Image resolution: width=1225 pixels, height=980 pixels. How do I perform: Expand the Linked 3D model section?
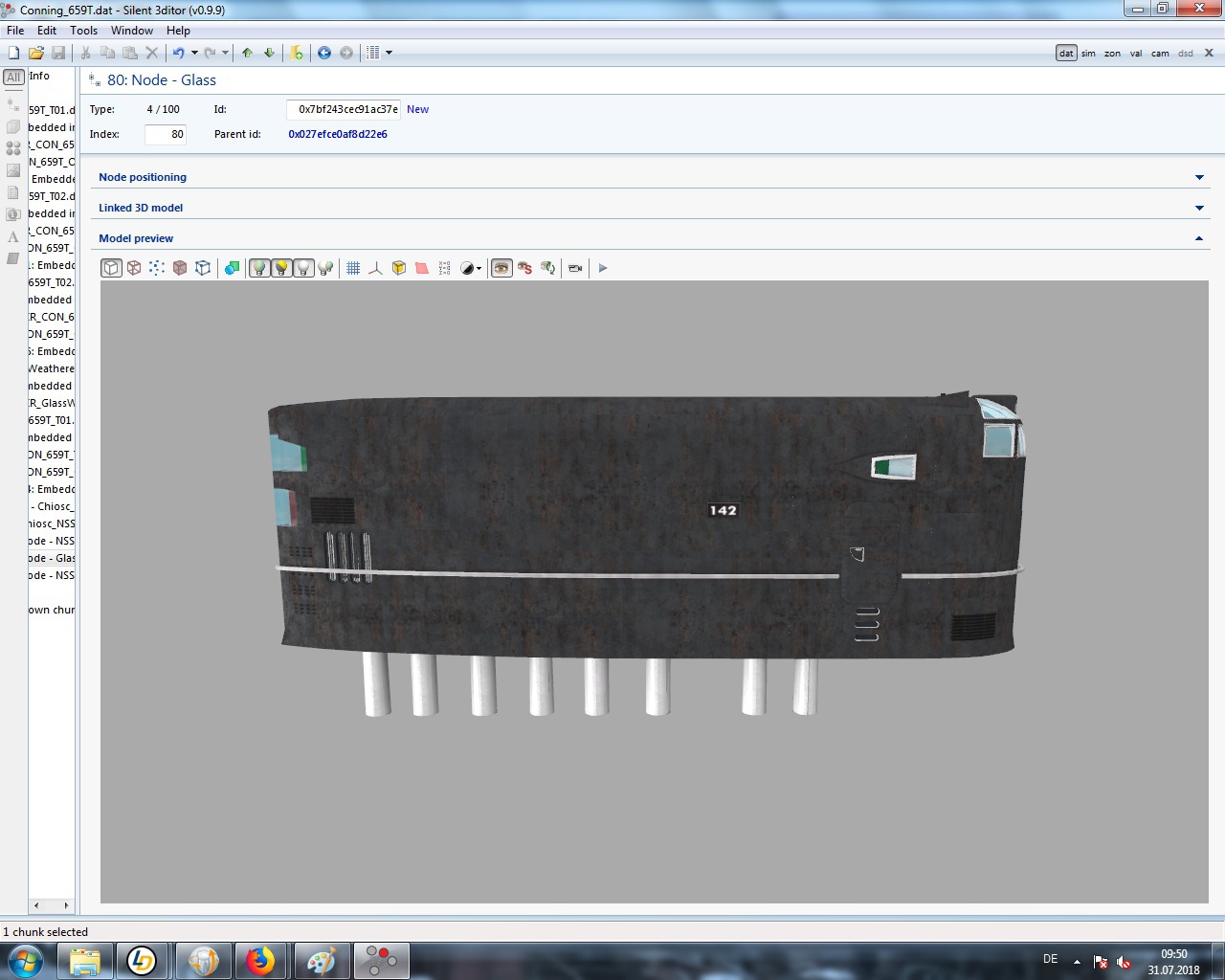coord(1199,208)
